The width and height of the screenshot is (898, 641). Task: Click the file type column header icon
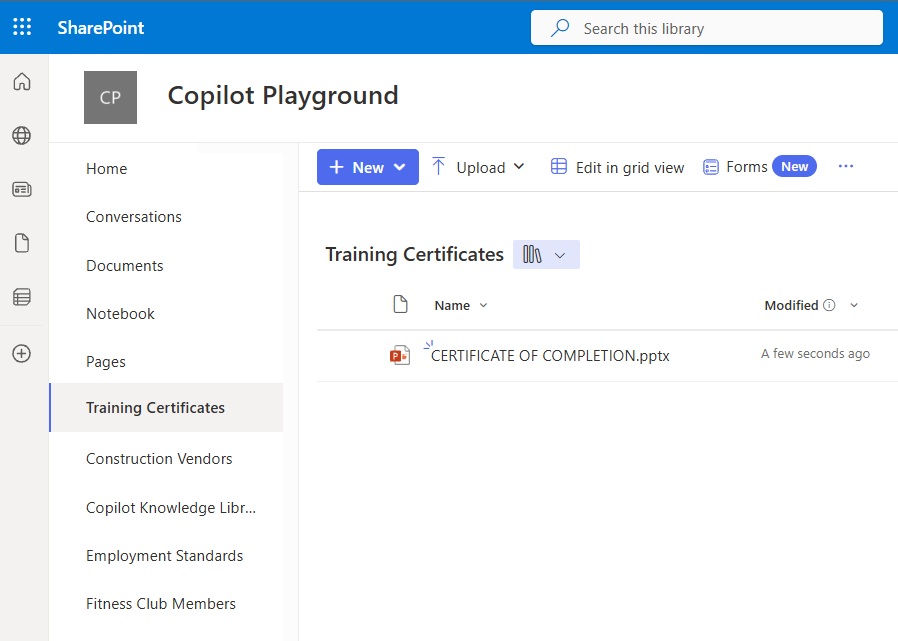click(401, 305)
